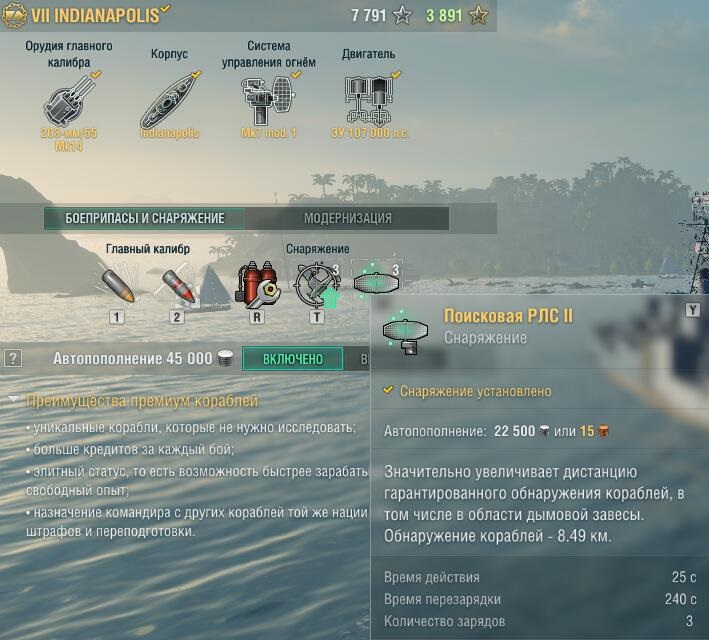Click the VII Indianapolis ship title
The width and height of the screenshot is (709, 640).
95,16
